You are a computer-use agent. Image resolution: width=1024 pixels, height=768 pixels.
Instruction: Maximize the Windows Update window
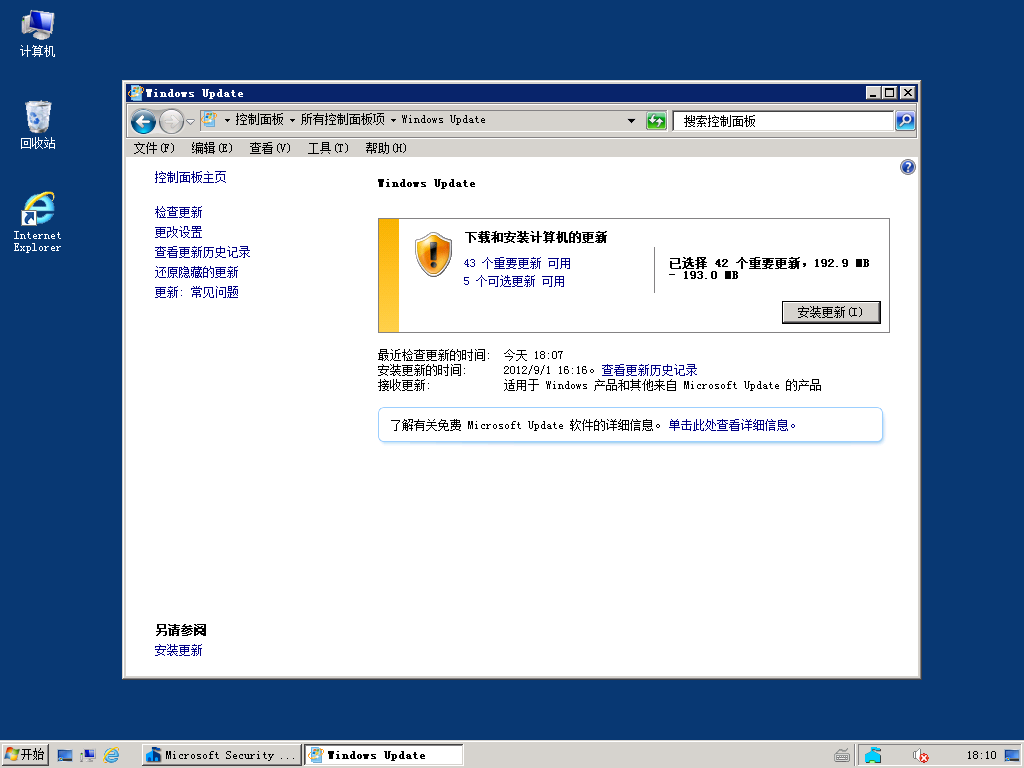tap(889, 93)
